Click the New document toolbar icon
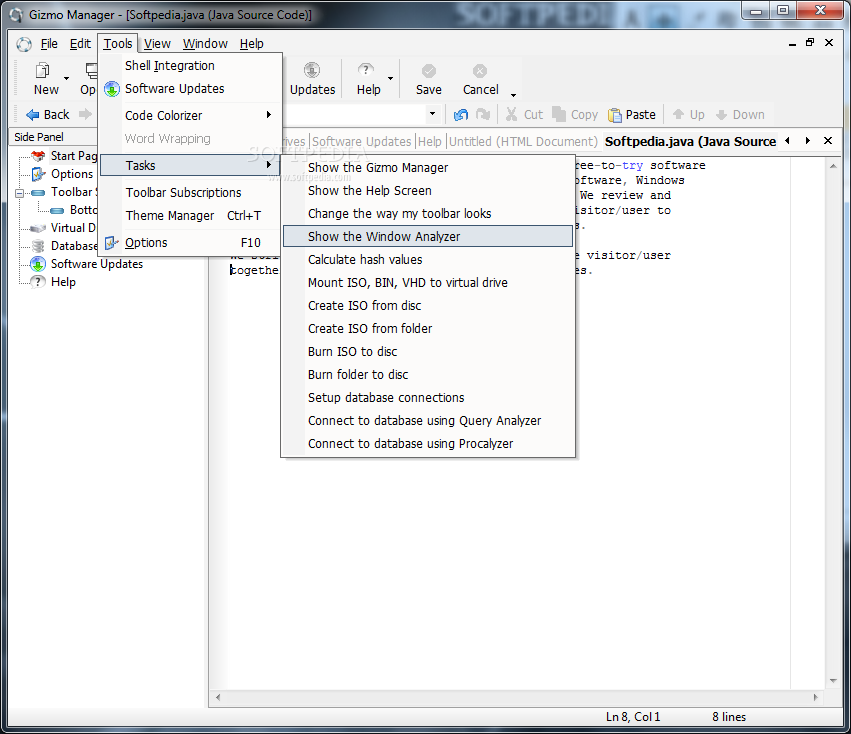This screenshot has height=734, width=851. pos(43,71)
